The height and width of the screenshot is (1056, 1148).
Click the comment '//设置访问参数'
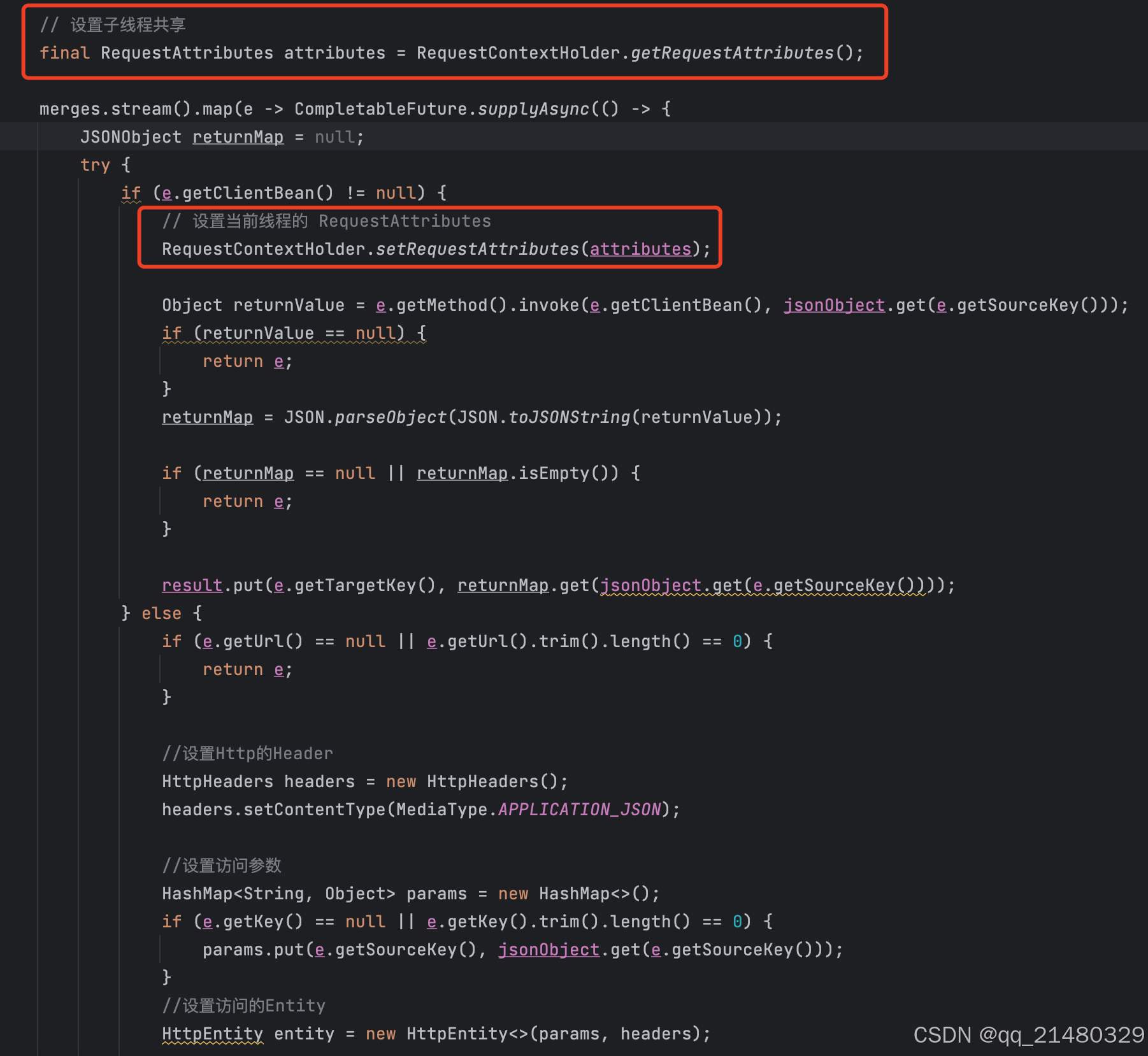[222, 866]
